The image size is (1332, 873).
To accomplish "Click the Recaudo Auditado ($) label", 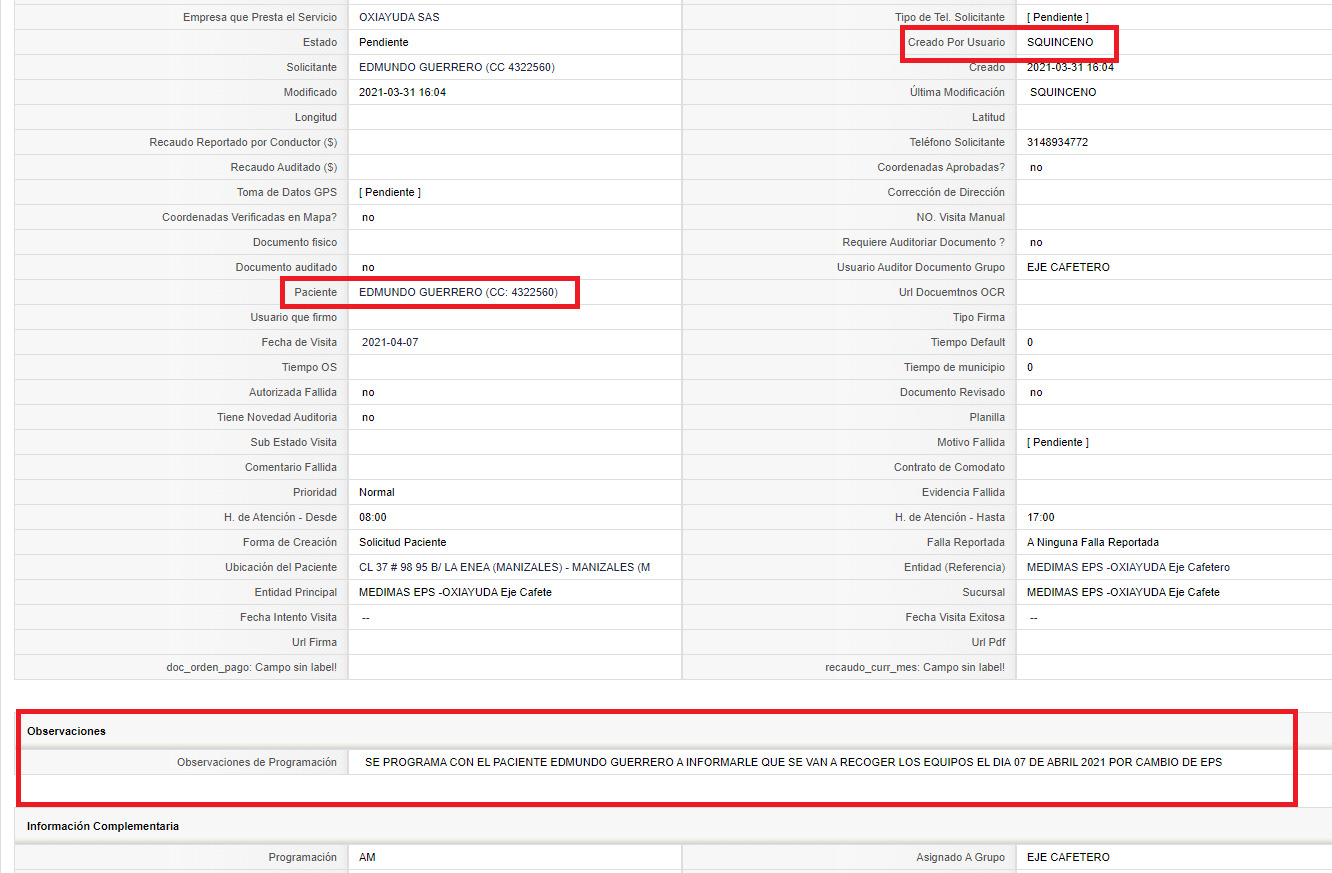I will coord(284,167).
